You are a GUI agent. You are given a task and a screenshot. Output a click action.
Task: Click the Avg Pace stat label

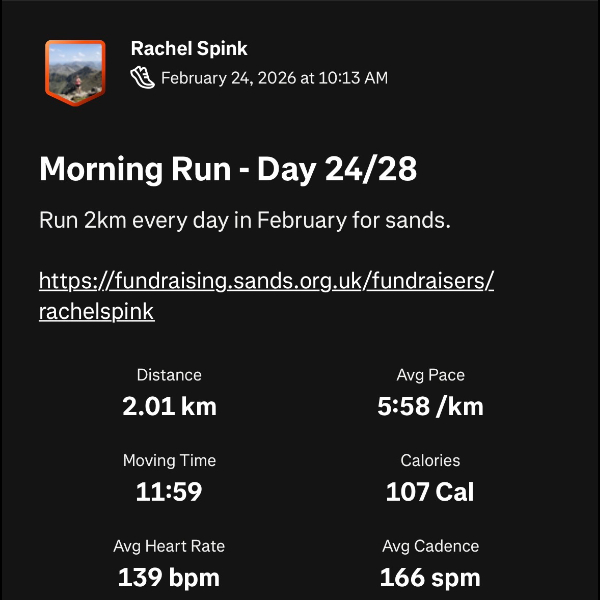point(430,375)
